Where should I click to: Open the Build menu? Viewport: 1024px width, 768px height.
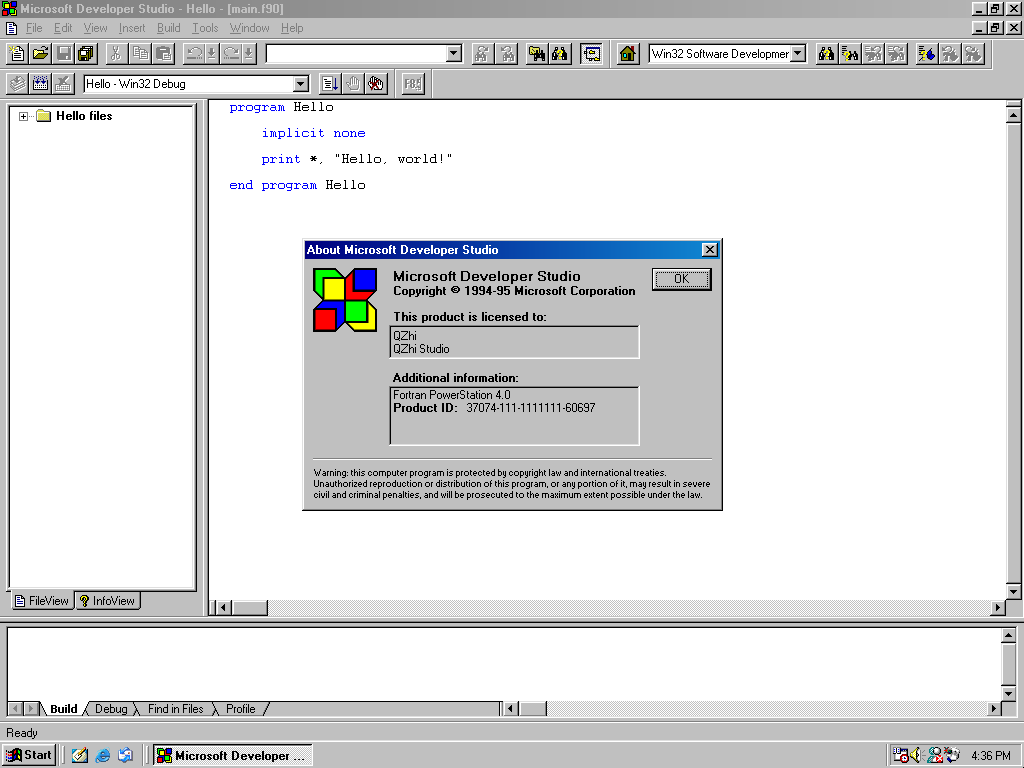[x=168, y=28]
